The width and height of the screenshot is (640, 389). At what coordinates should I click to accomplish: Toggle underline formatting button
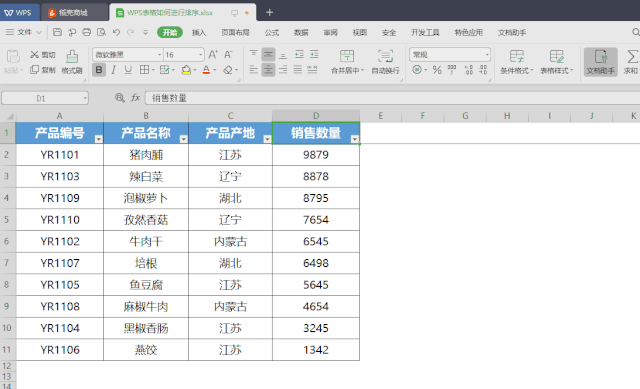point(128,70)
